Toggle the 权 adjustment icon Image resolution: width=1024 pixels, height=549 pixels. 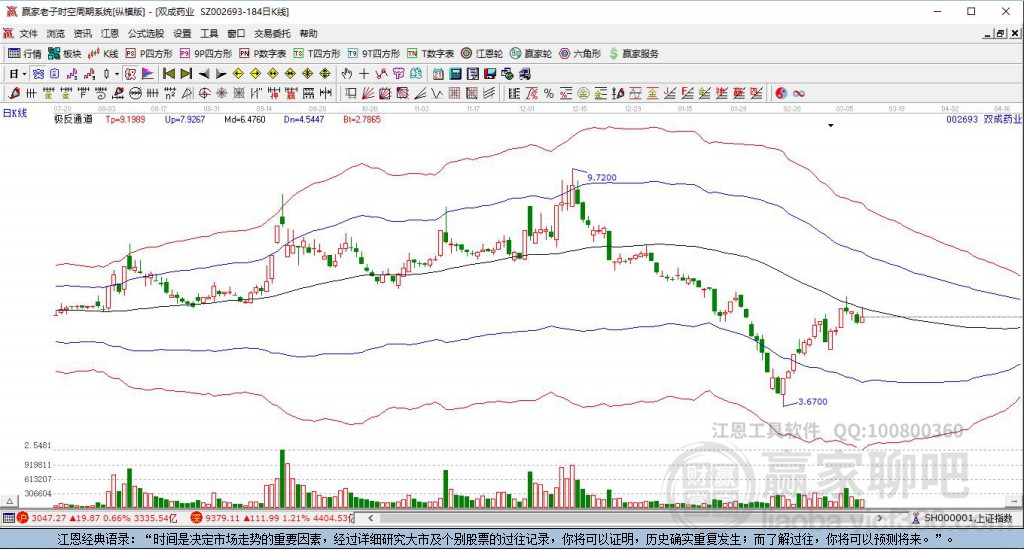(x=130, y=74)
